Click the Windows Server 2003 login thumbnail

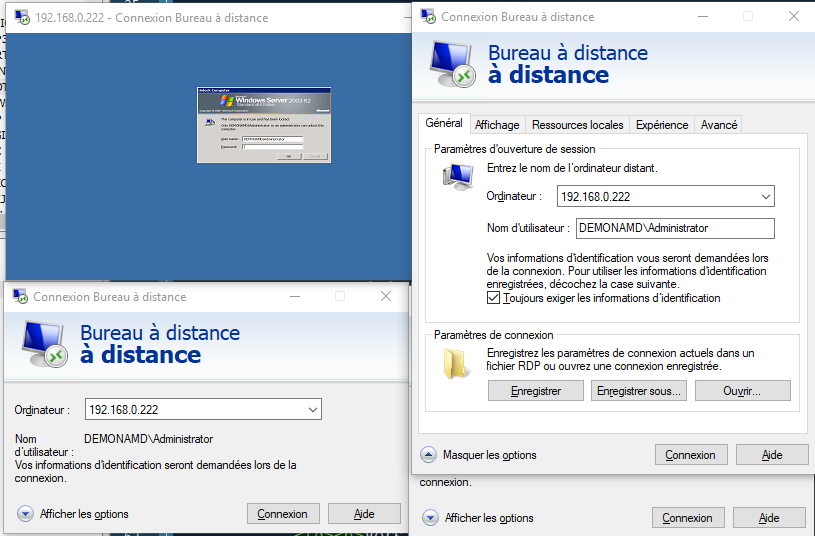coord(264,125)
